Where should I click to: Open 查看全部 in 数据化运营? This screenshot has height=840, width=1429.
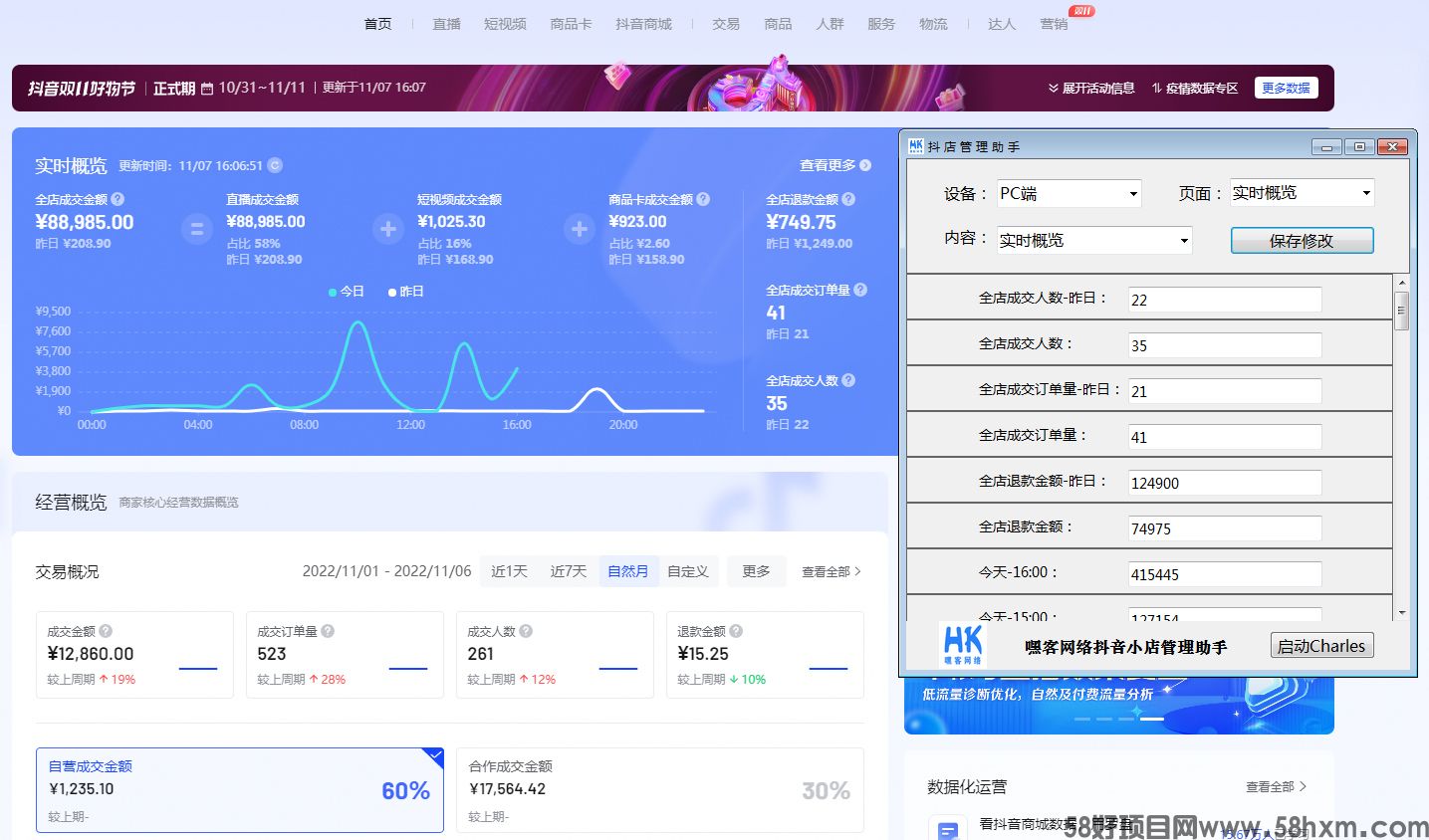click(x=1276, y=786)
